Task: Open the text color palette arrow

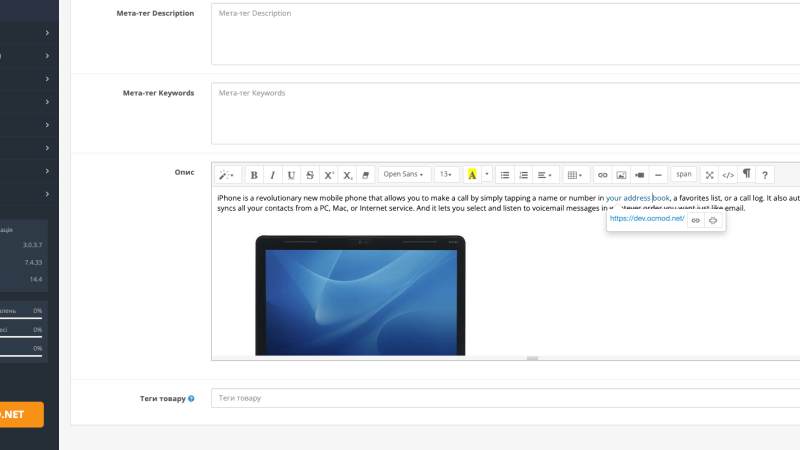Action: (x=487, y=175)
